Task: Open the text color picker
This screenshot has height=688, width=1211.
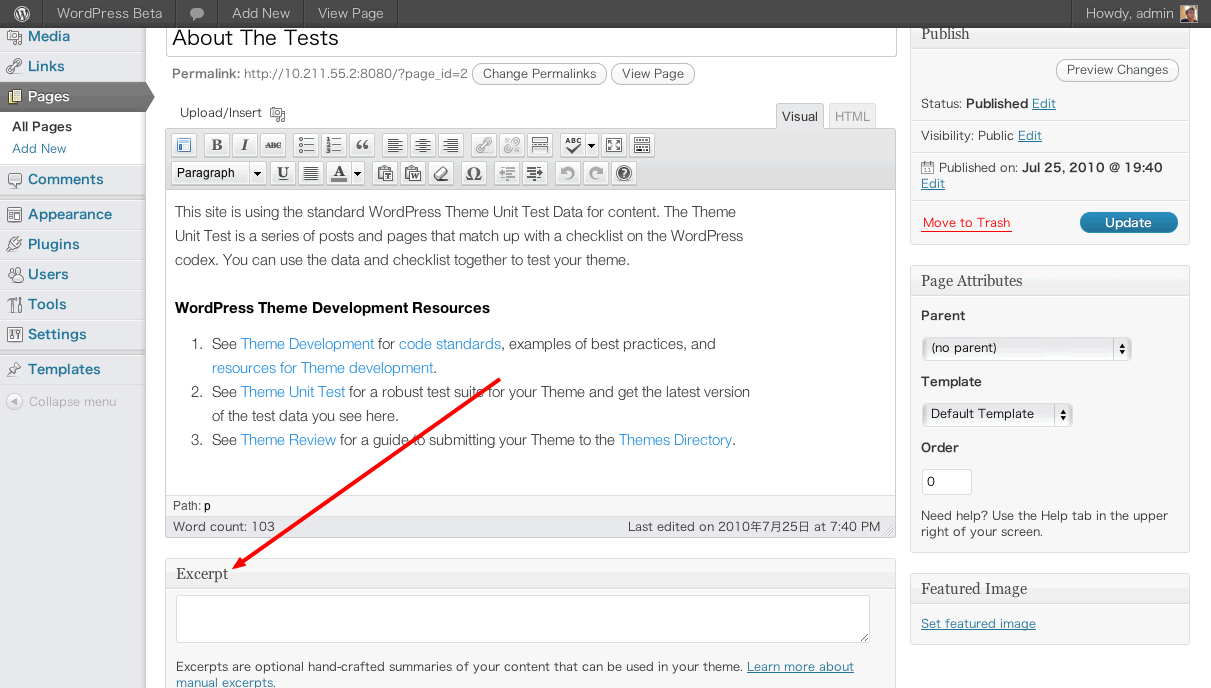Action: point(357,172)
